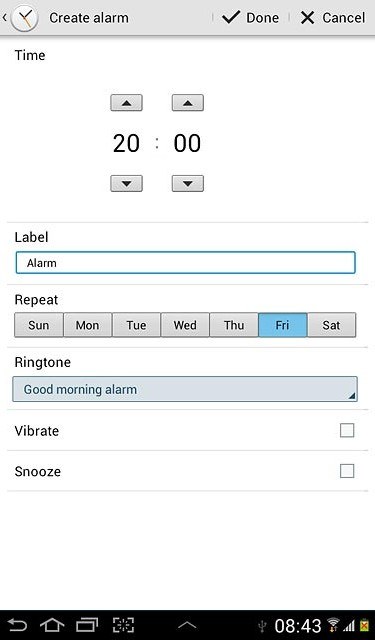The image size is (375, 640).
Task: Focus the Alarm label text field
Action: [x=185, y=262]
